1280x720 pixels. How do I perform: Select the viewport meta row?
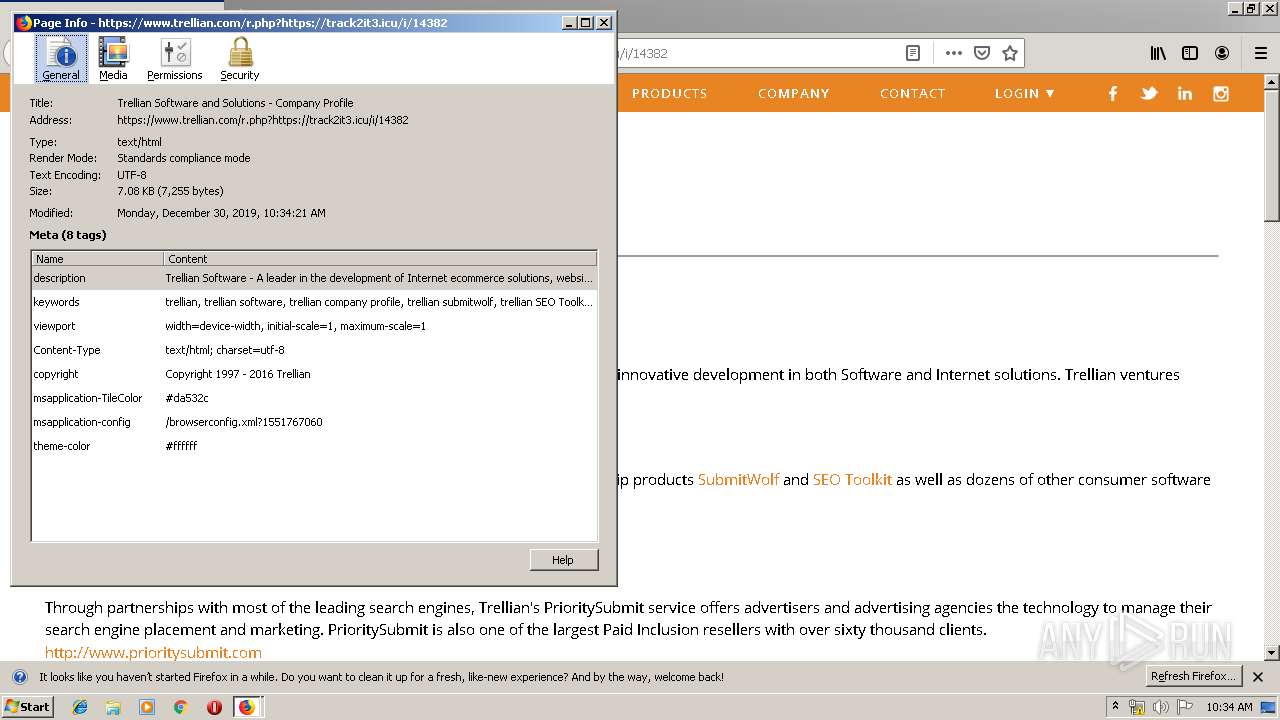click(x=314, y=326)
